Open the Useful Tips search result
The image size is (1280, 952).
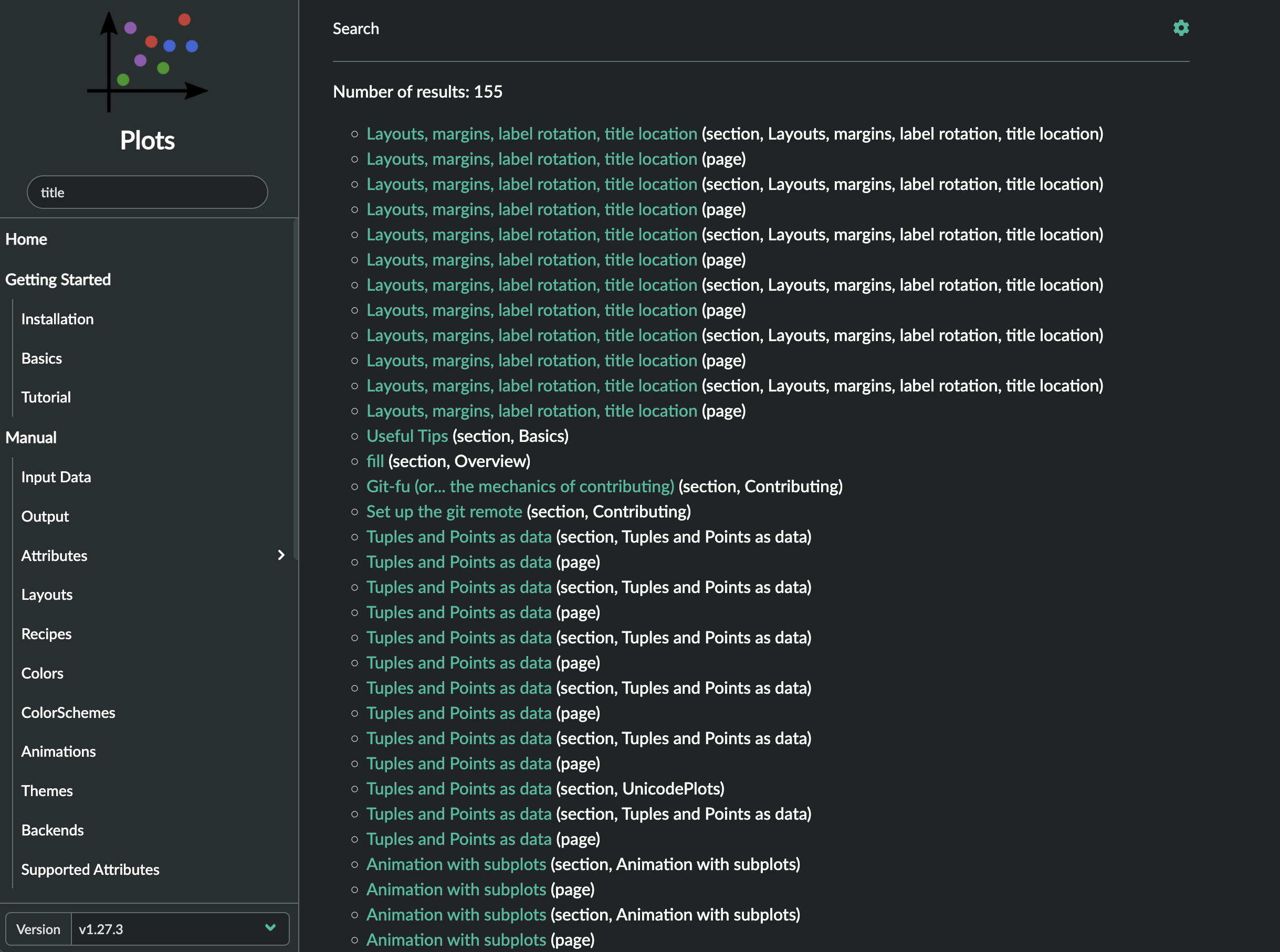tap(407, 436)
